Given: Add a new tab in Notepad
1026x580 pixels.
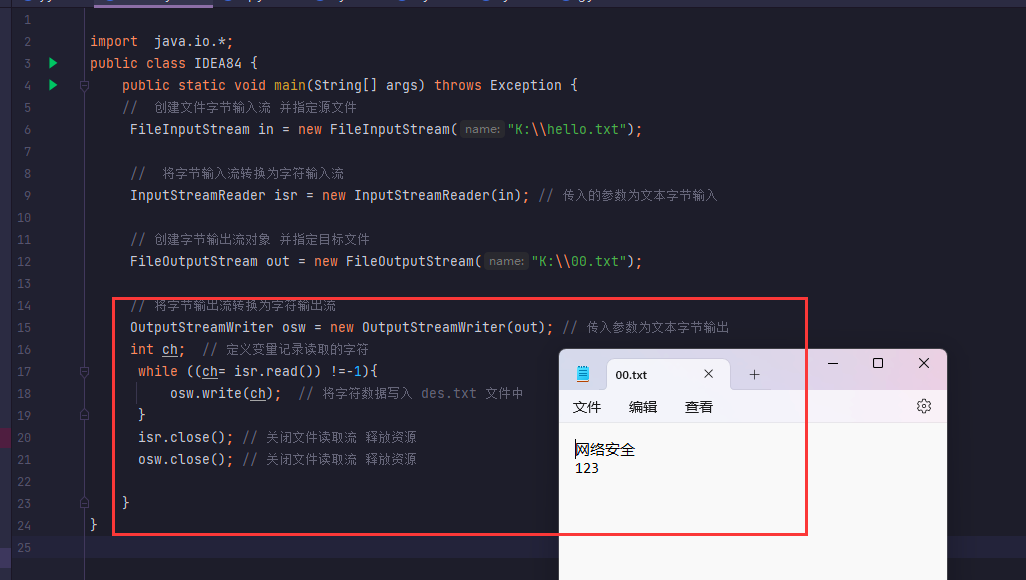Looking at the screenshot, I should pos(754,374).
